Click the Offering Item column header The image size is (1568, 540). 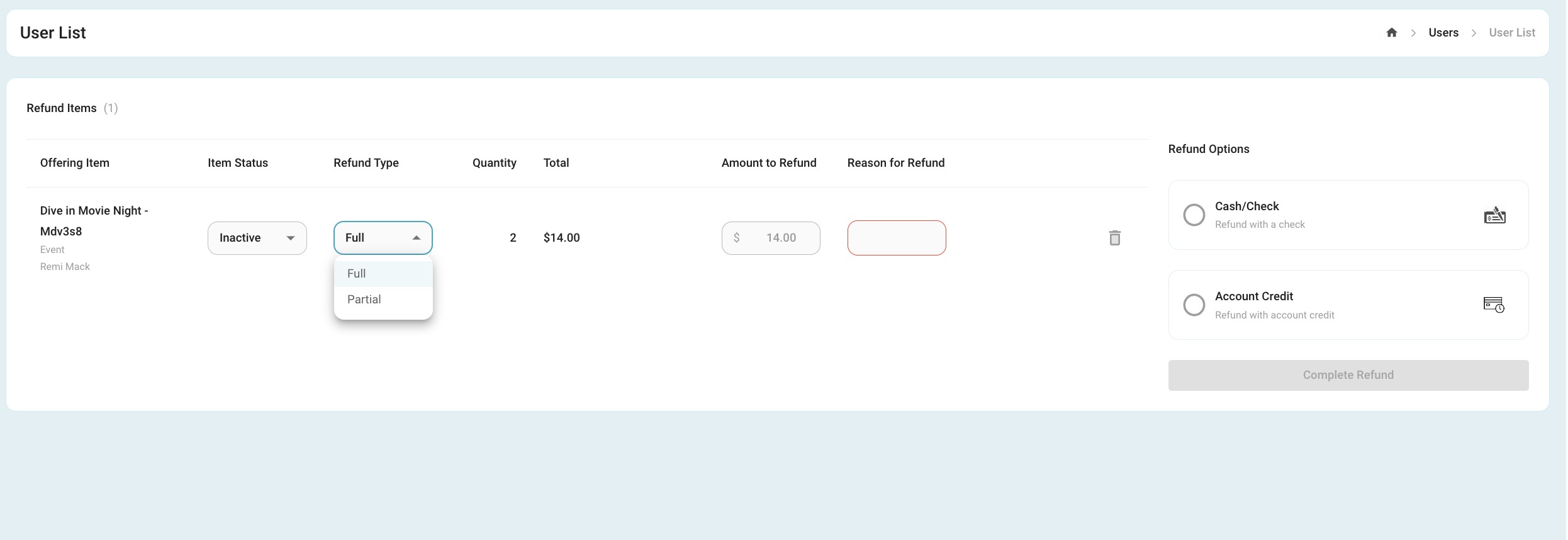pos(75,163)
